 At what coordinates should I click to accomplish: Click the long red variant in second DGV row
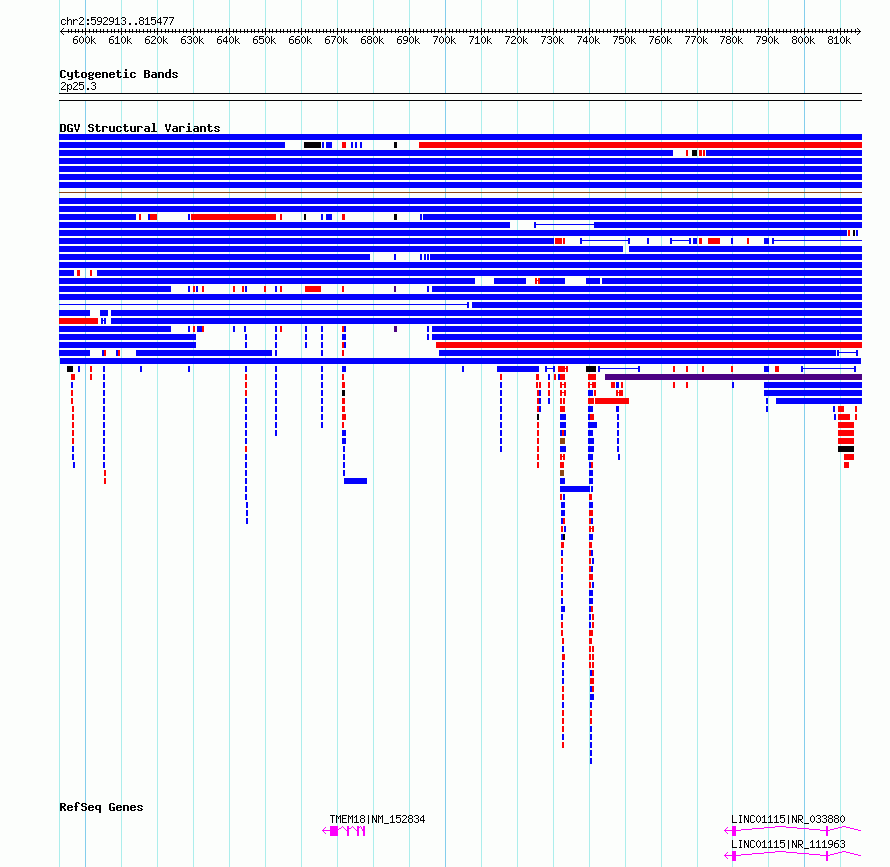click(640, 145)
